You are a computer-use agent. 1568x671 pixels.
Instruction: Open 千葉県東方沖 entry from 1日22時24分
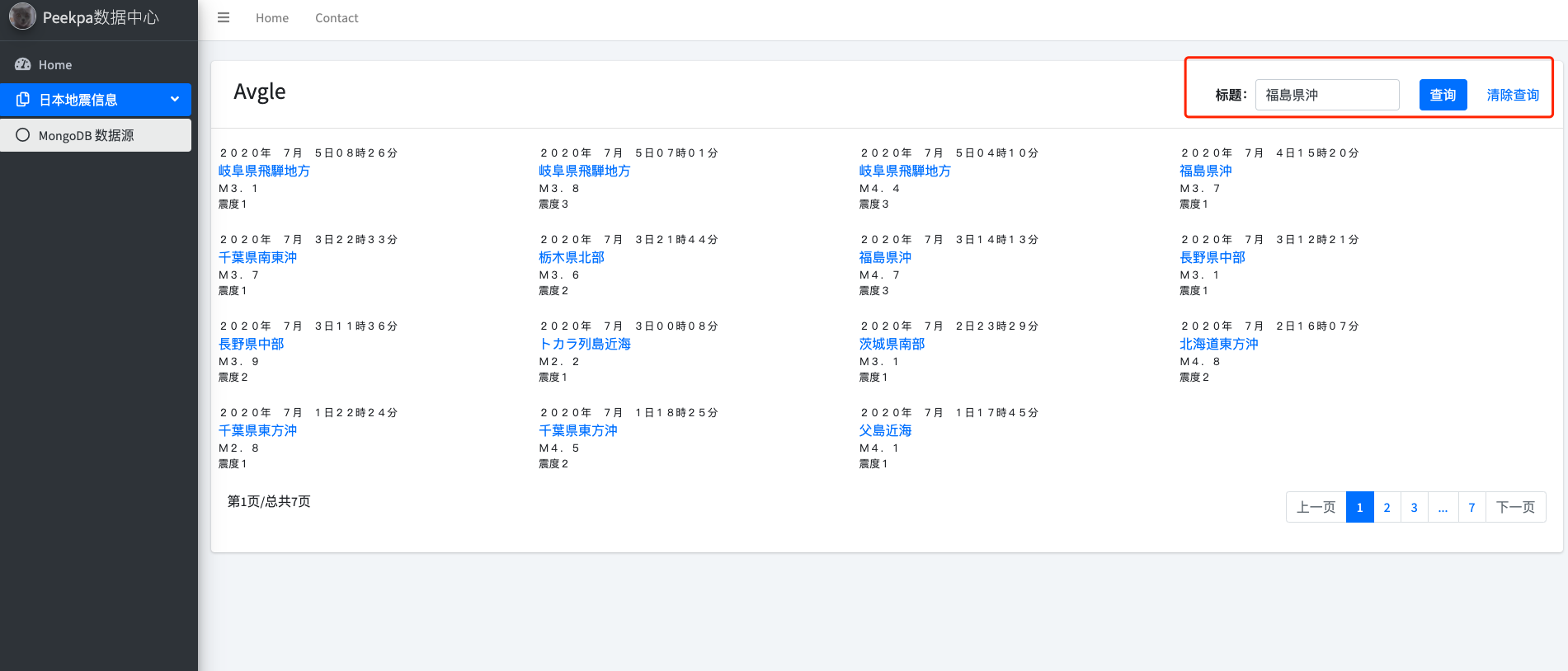coord(257,430)
